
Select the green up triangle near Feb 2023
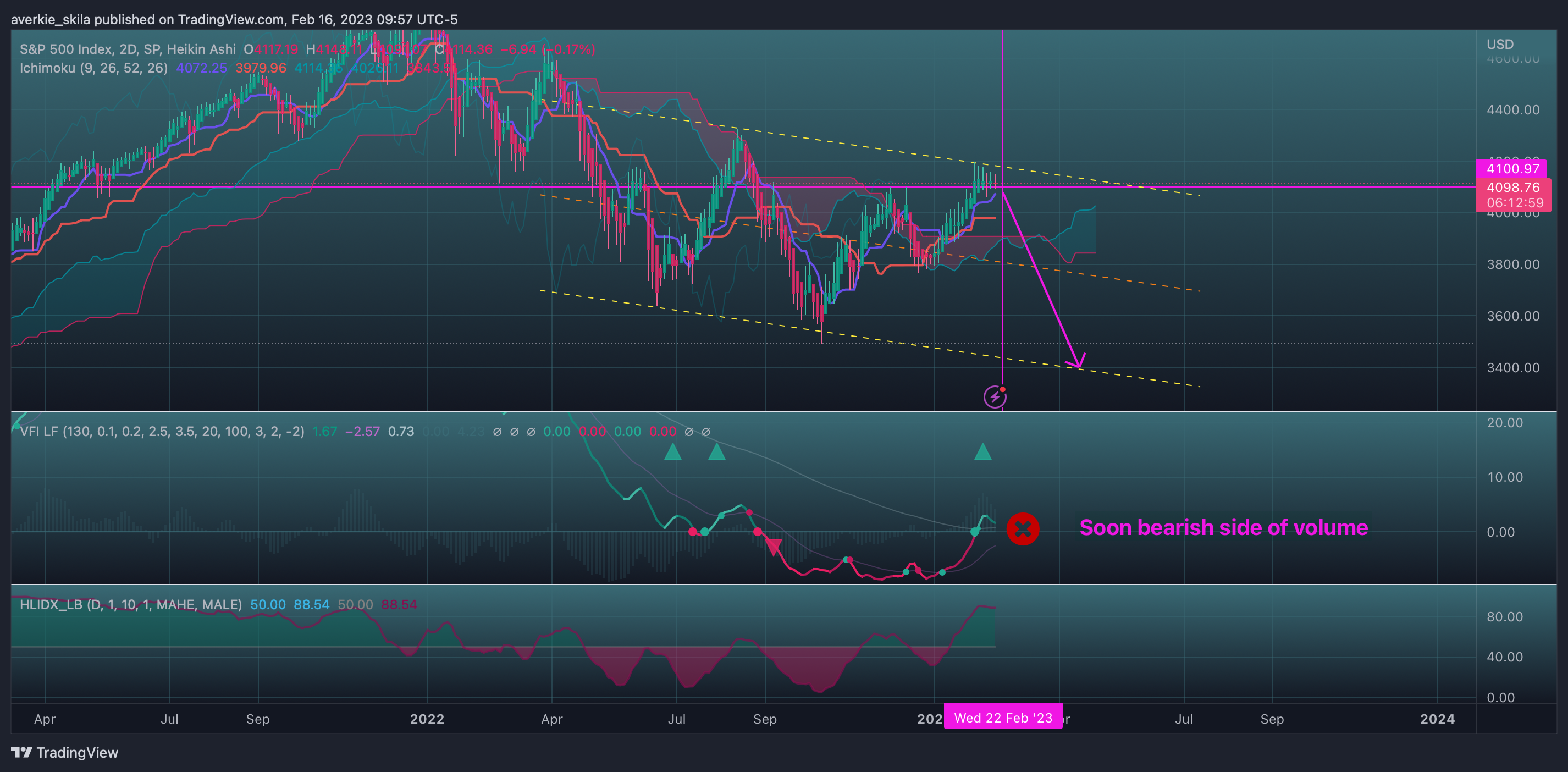coord(982,452)
